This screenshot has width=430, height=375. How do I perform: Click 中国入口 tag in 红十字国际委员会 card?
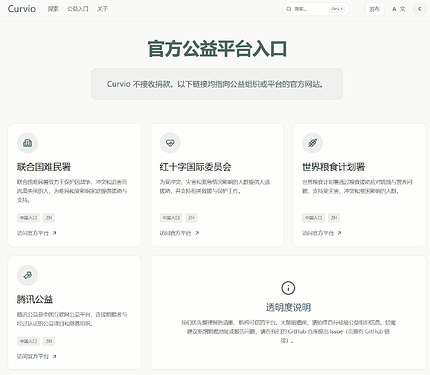tap(171, 218)
